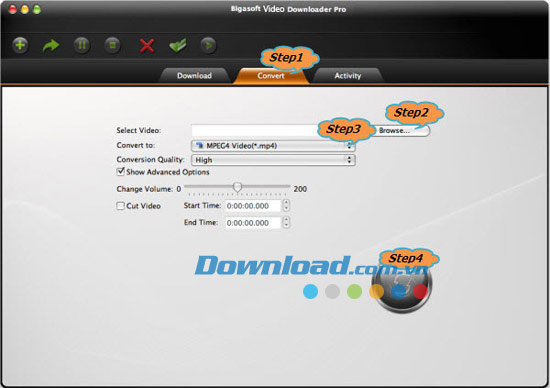Open the Conversion Quality dropdown

click(x=273, y=160)
